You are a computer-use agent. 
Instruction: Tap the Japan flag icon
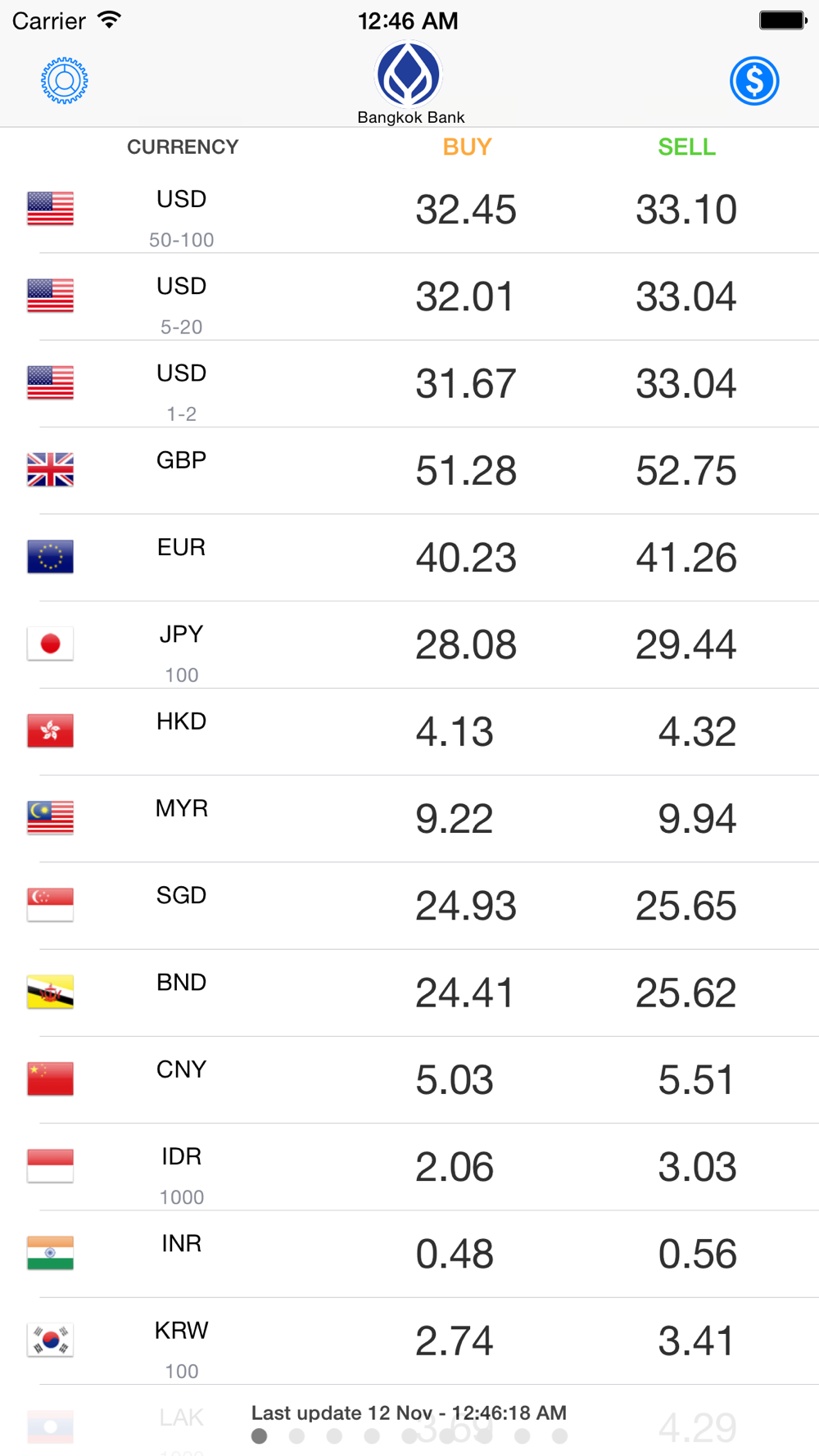[50, 644]
